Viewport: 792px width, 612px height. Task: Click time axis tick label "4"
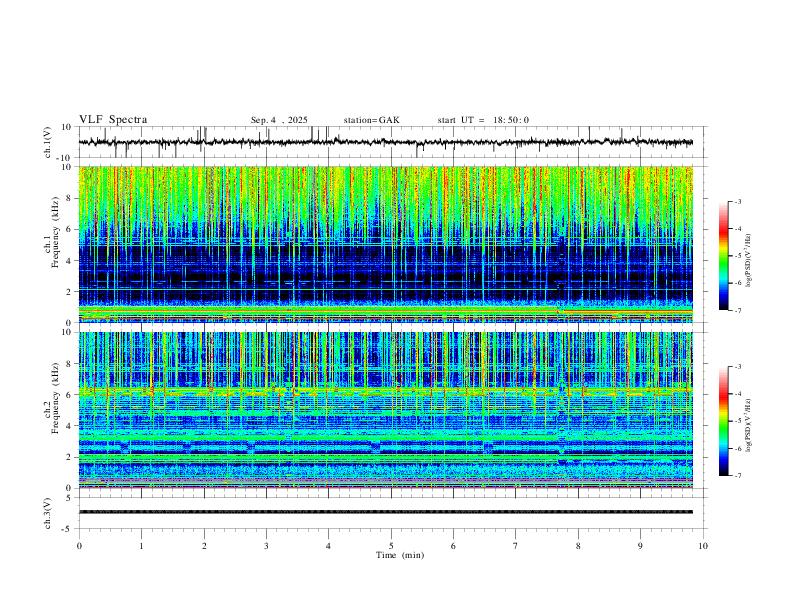[328, 546]
